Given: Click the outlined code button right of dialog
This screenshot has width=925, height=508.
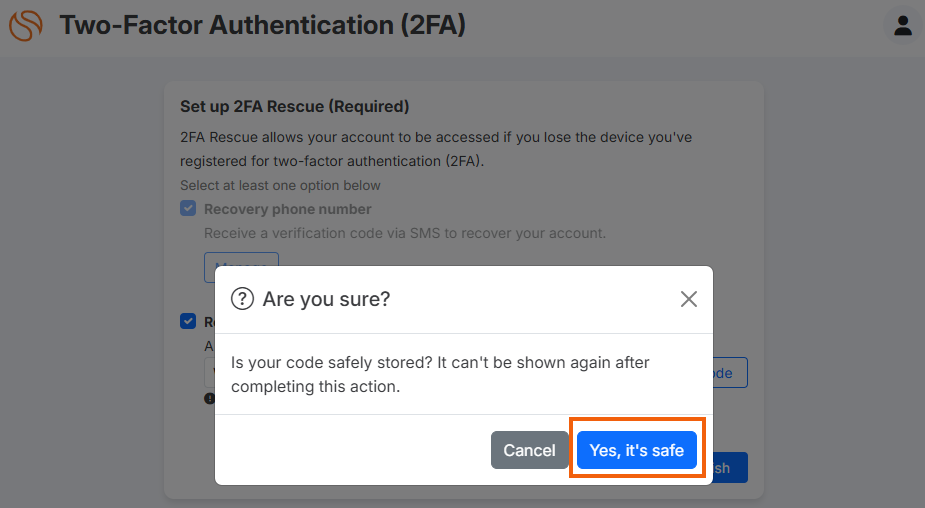Looking at the screenshot, I should tap(730, 373).
